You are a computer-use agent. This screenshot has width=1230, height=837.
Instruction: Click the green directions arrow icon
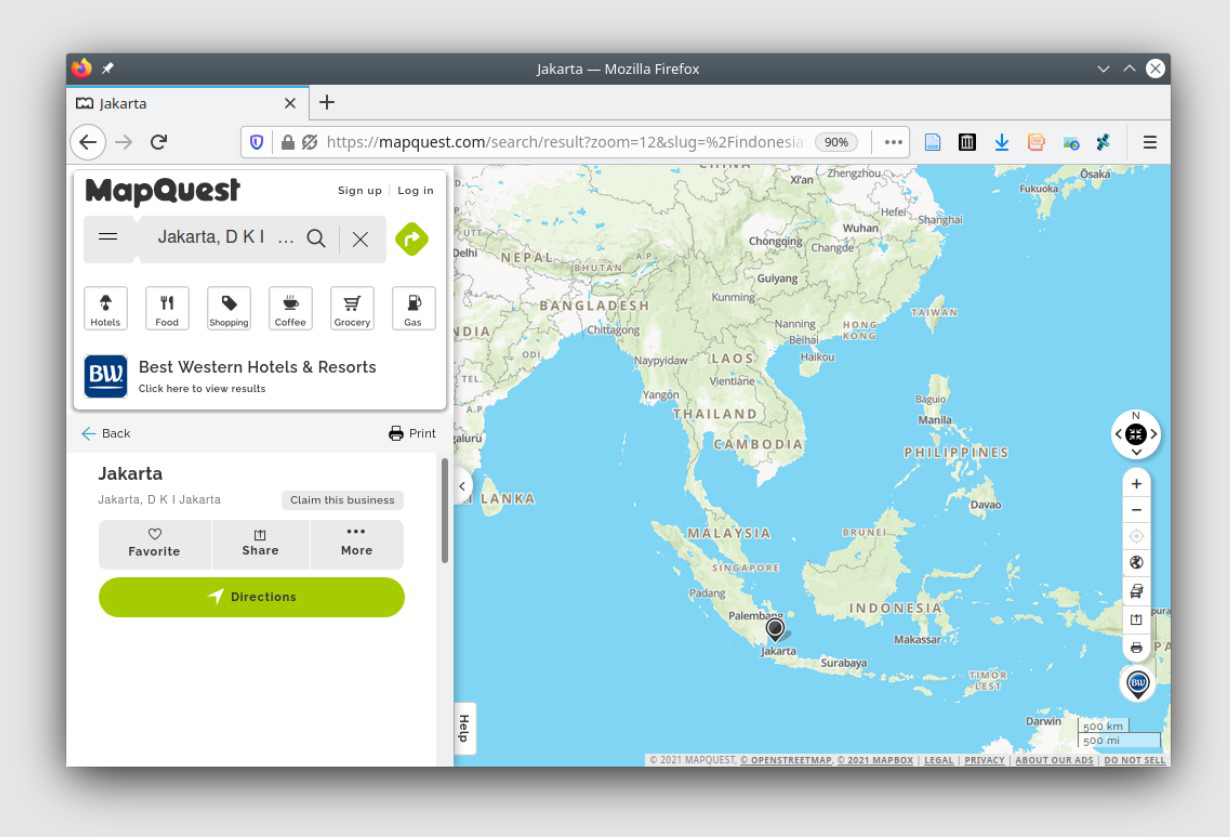pos(411,239)
